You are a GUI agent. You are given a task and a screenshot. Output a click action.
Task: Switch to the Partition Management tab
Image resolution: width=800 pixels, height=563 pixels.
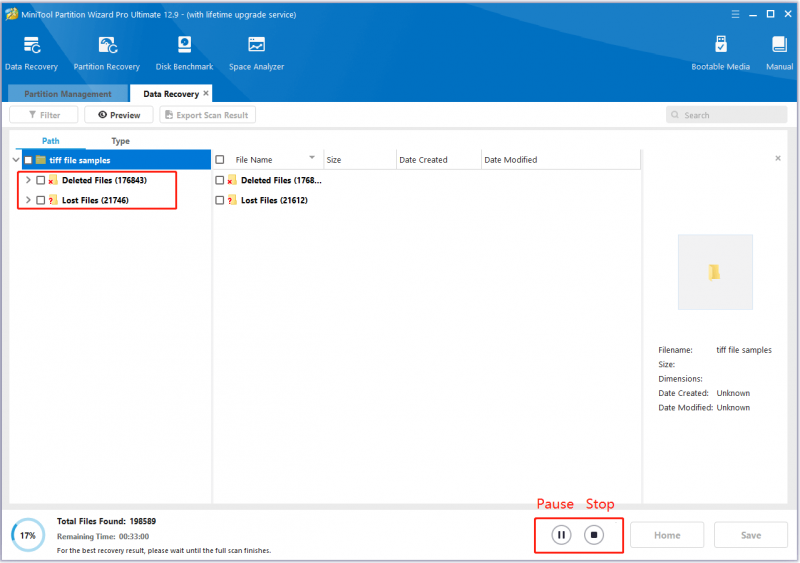tap(68, 94)
